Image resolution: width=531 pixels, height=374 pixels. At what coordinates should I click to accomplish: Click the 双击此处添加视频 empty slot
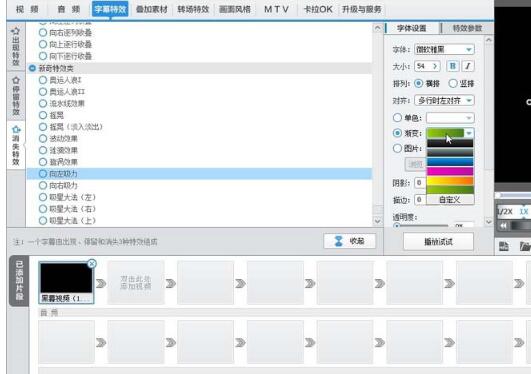[136, 283]
